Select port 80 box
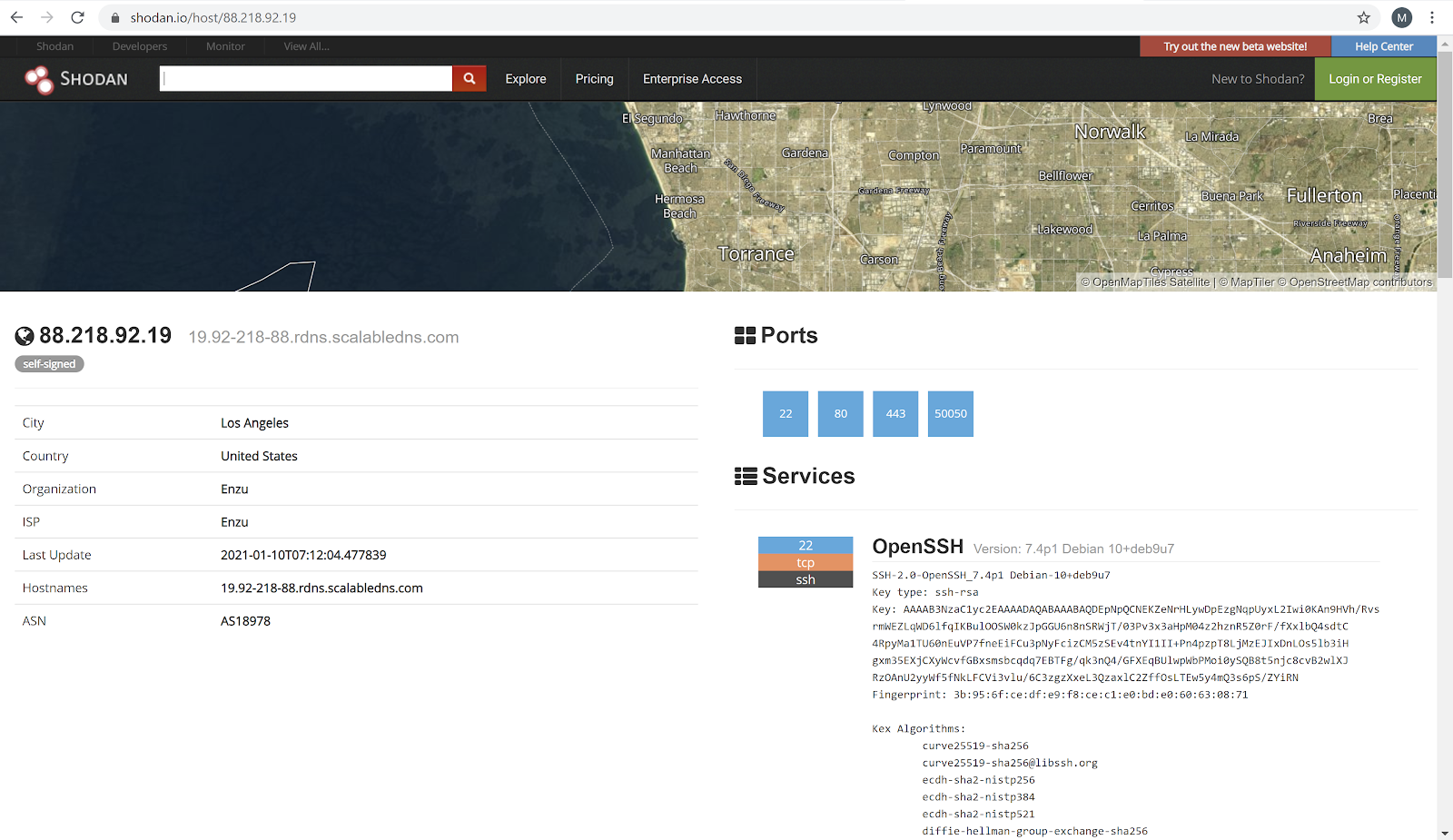The height and width of the screenshot is (840, 1453). click(841, 414)
